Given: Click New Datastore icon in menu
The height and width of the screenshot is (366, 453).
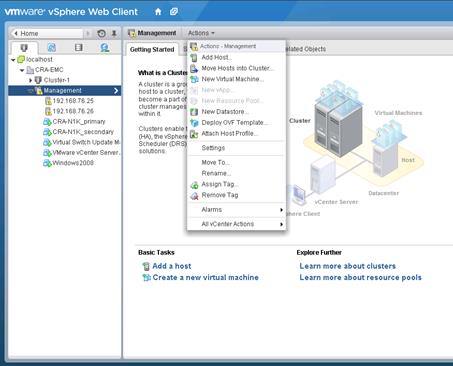Looking at the screenshot, I should pos(194,112).
